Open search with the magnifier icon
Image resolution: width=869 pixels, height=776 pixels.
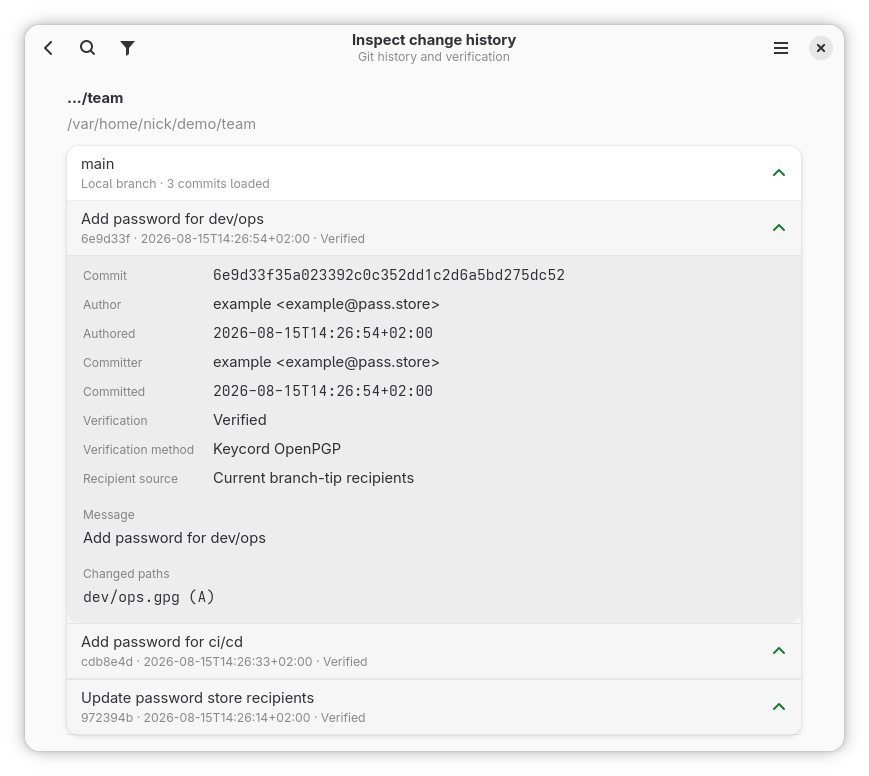click(88, 48)
